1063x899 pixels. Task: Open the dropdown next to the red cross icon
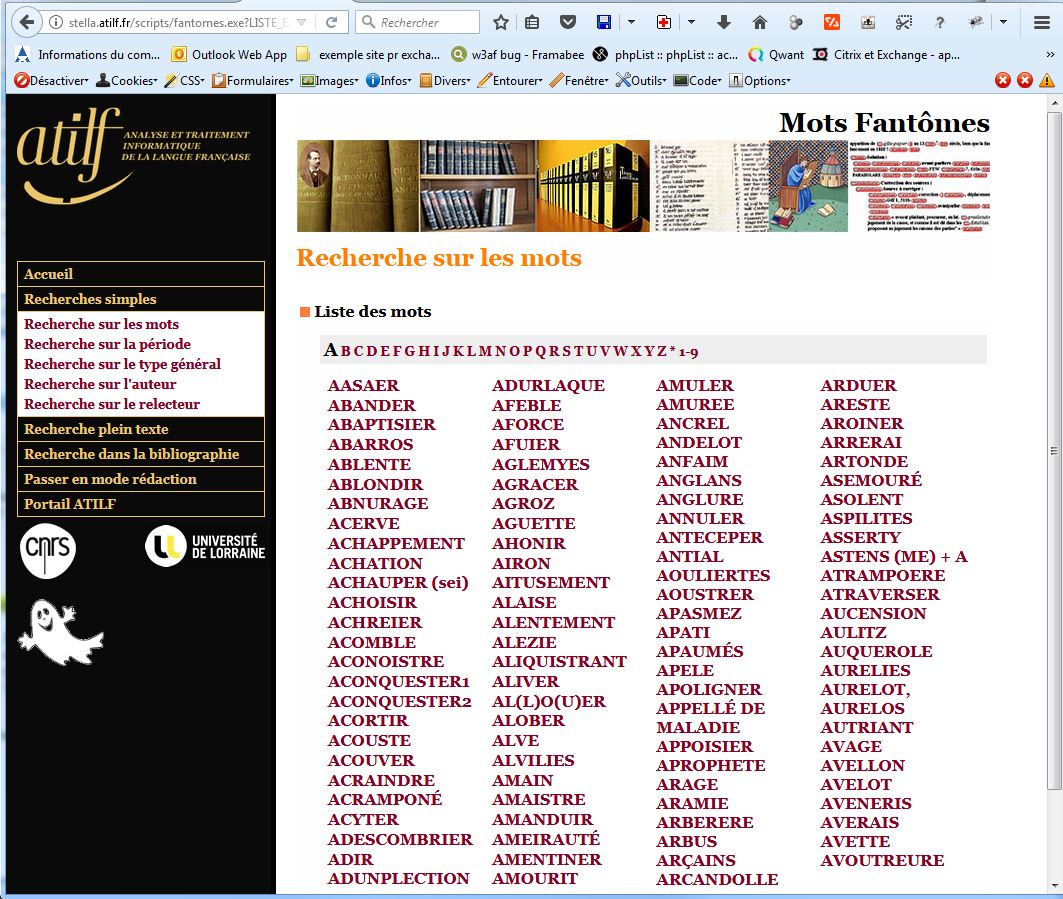[691, 22]
